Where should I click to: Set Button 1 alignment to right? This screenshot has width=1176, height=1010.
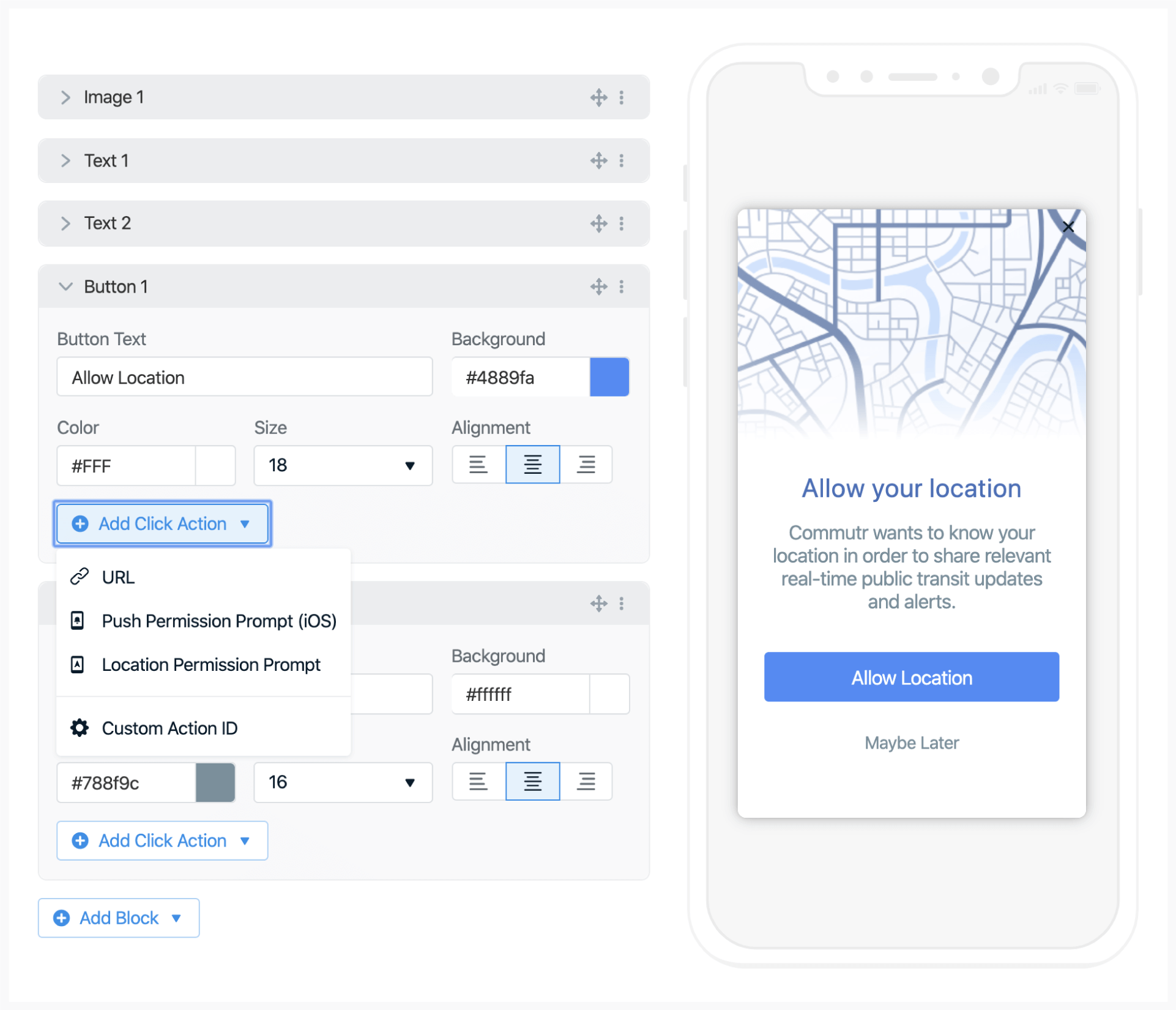pyautogui.click(x=586, y=465)
